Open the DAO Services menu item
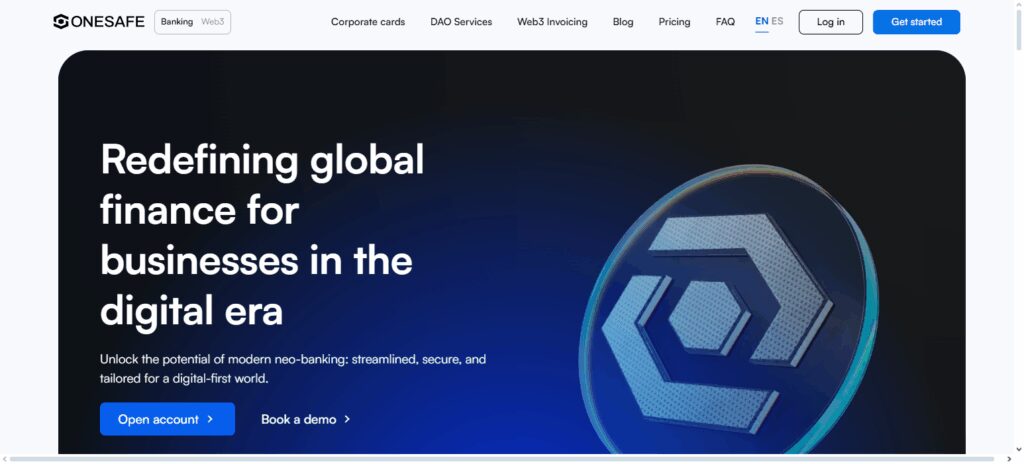 [461, 22]
